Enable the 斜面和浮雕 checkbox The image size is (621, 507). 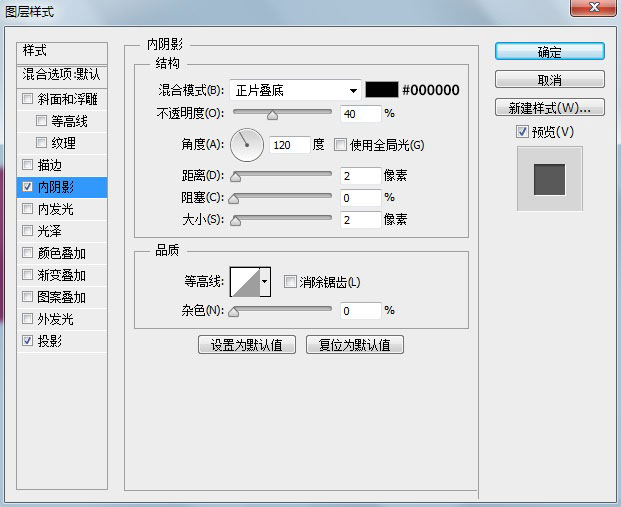click(x=27, y=99)
